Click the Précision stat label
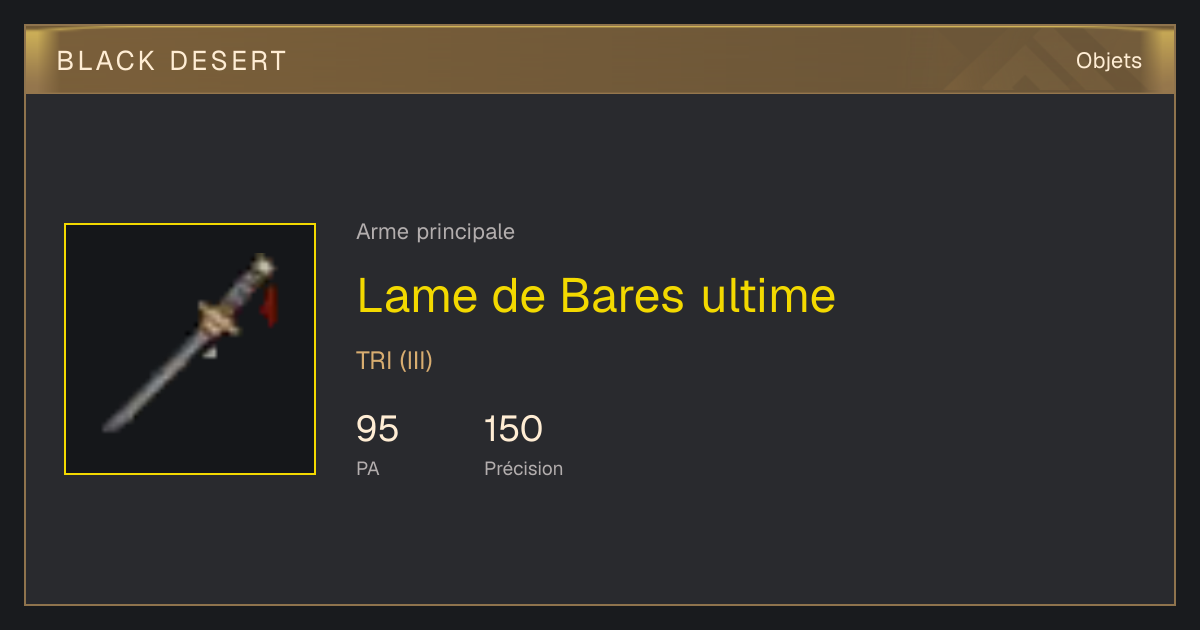This screenshot has width=1200, height=630. [523, 468]
